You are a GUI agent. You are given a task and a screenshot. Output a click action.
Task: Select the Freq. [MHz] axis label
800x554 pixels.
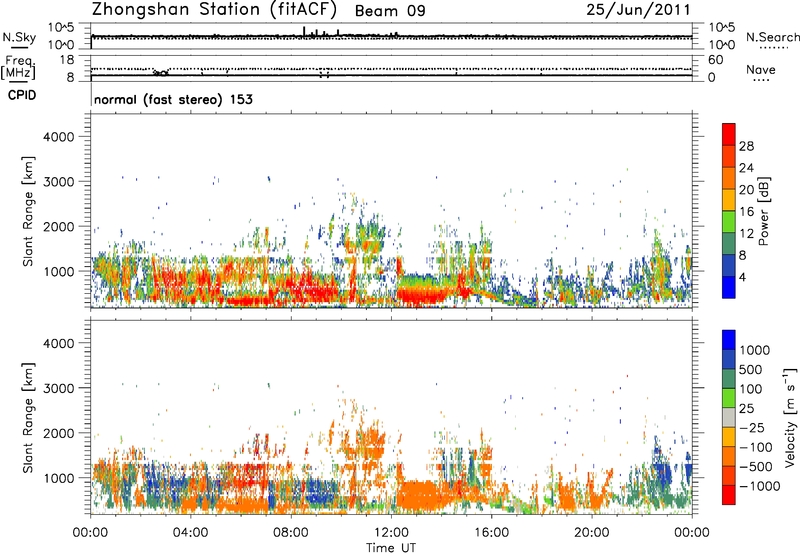[19, 68]
